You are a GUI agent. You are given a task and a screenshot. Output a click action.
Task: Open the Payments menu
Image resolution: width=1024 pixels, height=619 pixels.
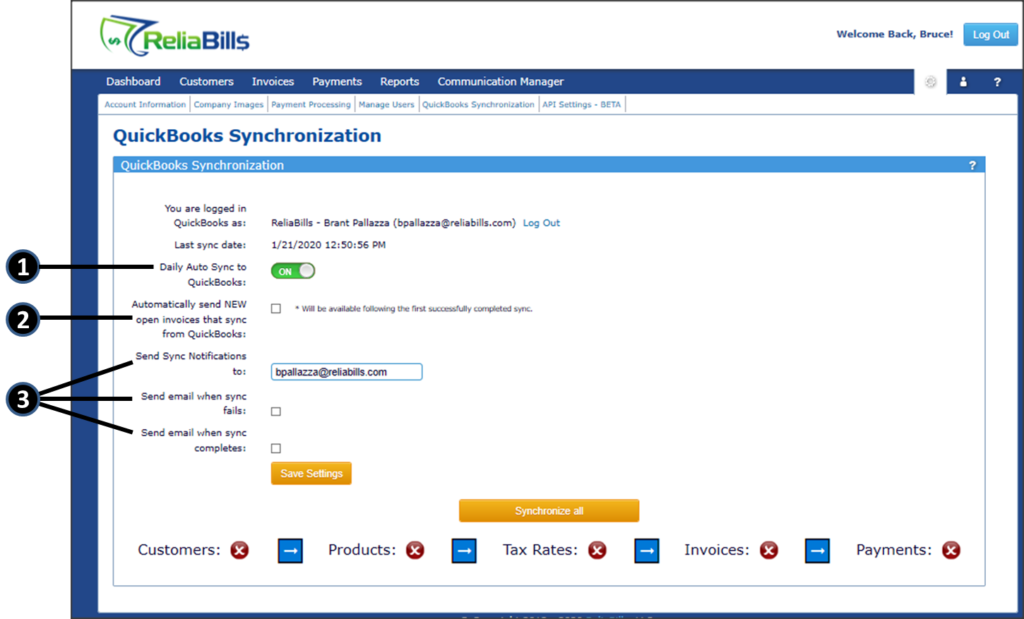(337, 82)
